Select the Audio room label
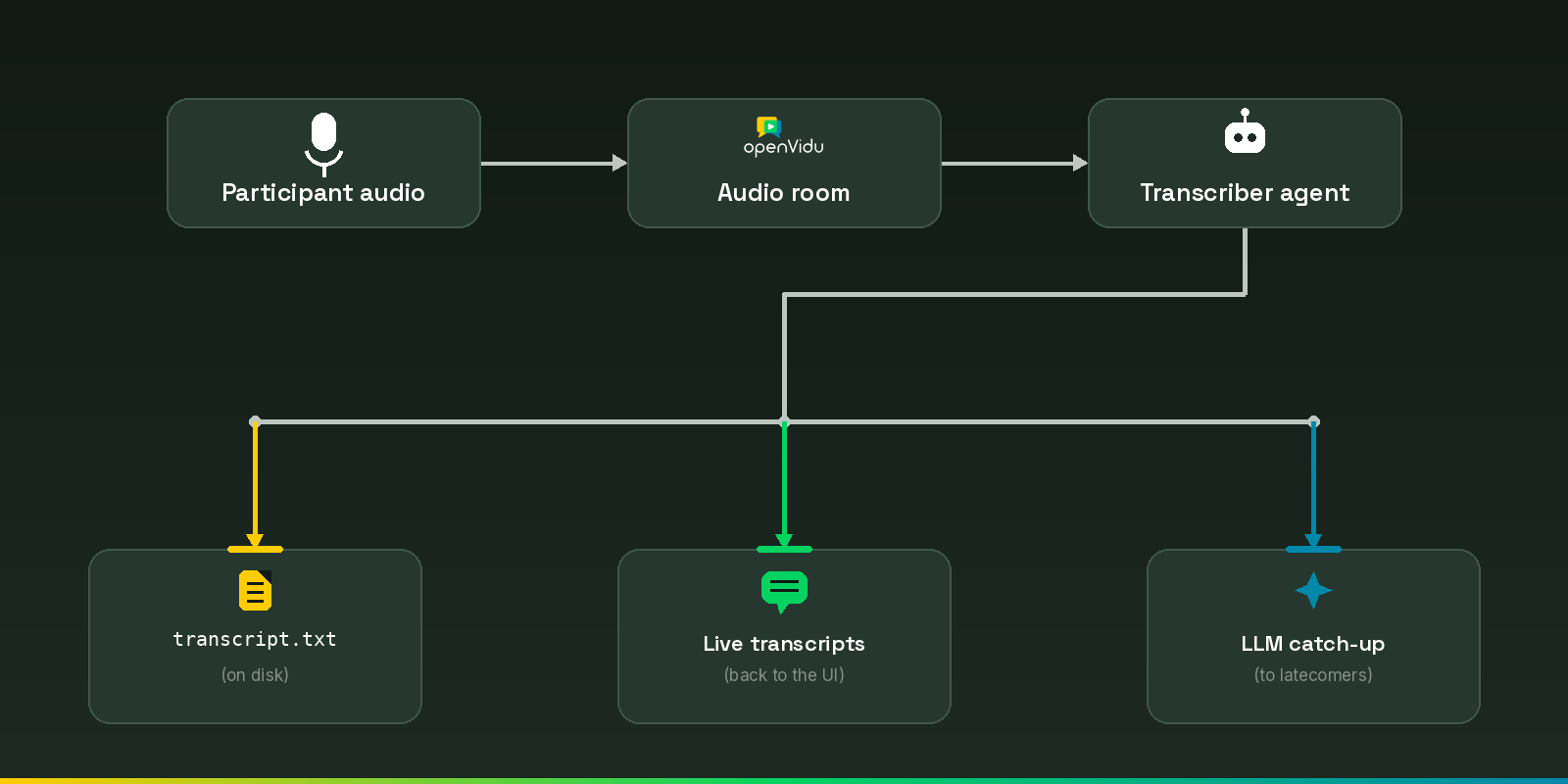Image resolution: width=1568 pixels, height=784 pixels. (784, 192)
